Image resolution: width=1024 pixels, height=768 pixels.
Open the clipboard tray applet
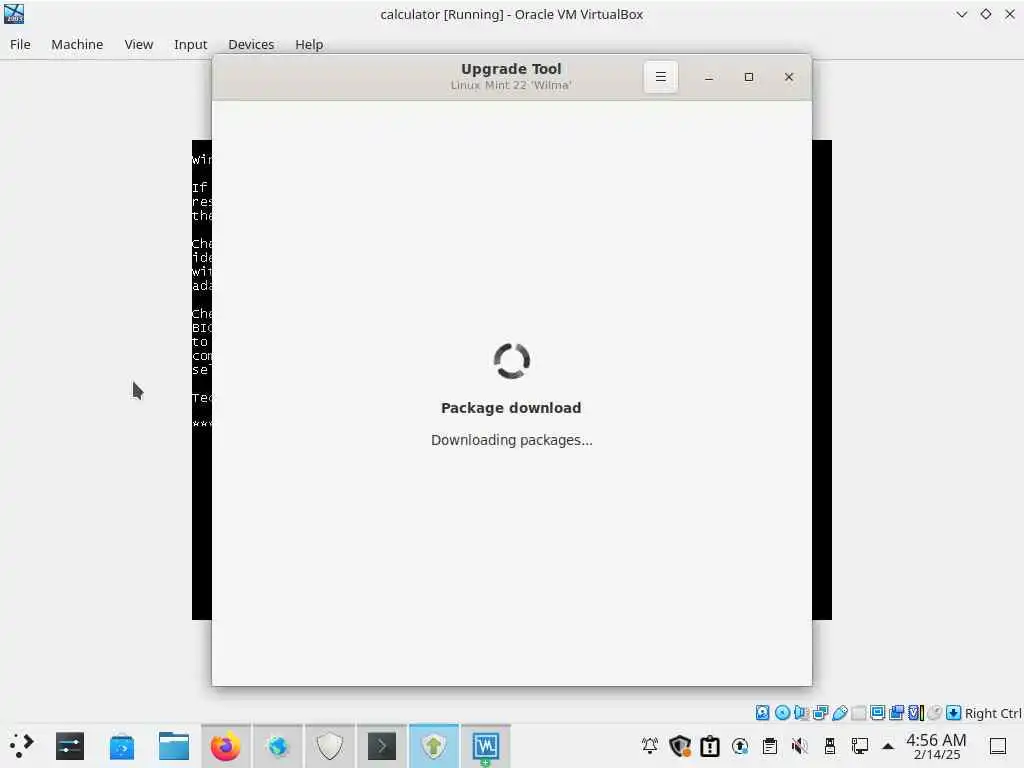click(x=770, y=746)
